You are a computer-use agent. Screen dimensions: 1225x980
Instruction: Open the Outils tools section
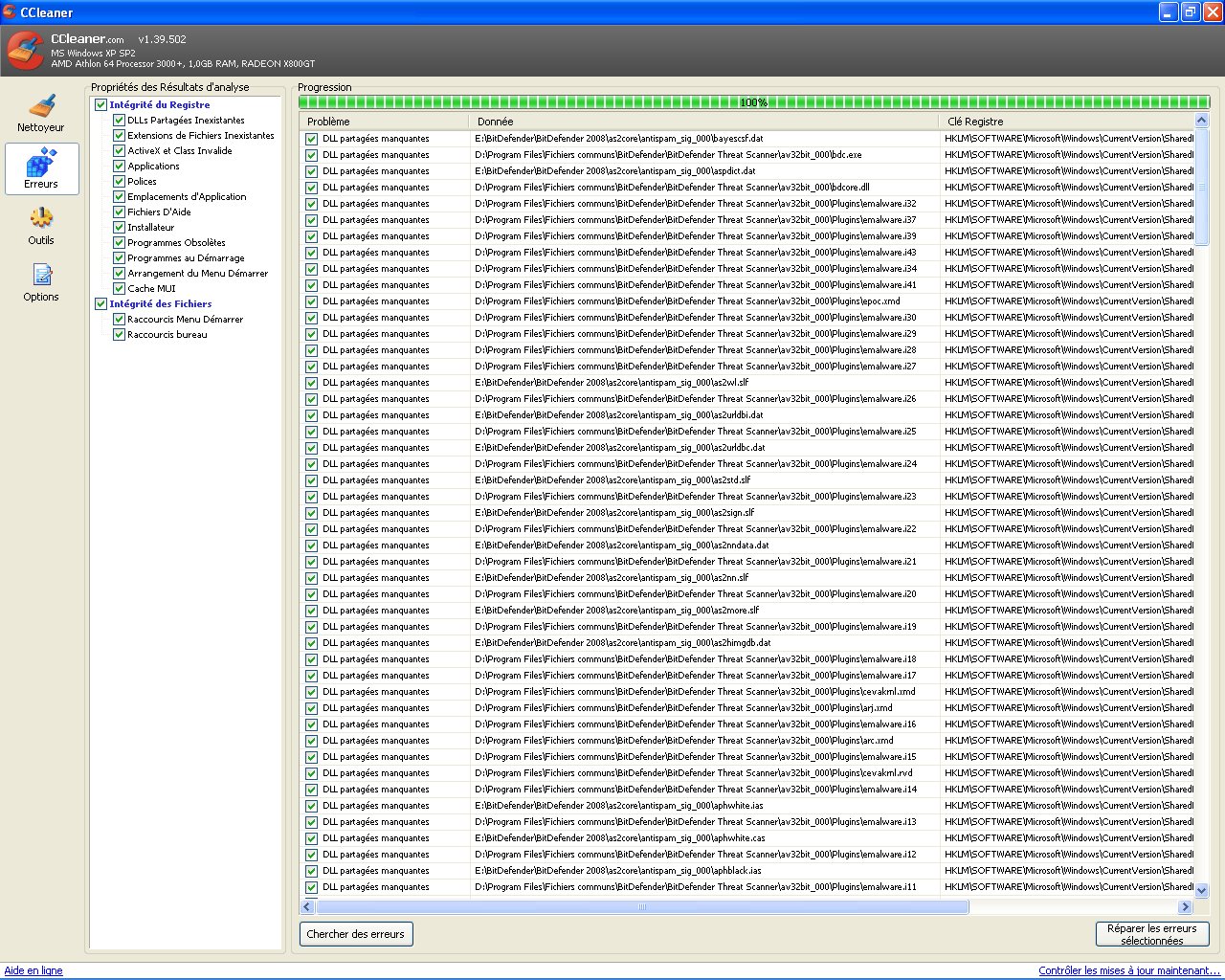point(41,226)
